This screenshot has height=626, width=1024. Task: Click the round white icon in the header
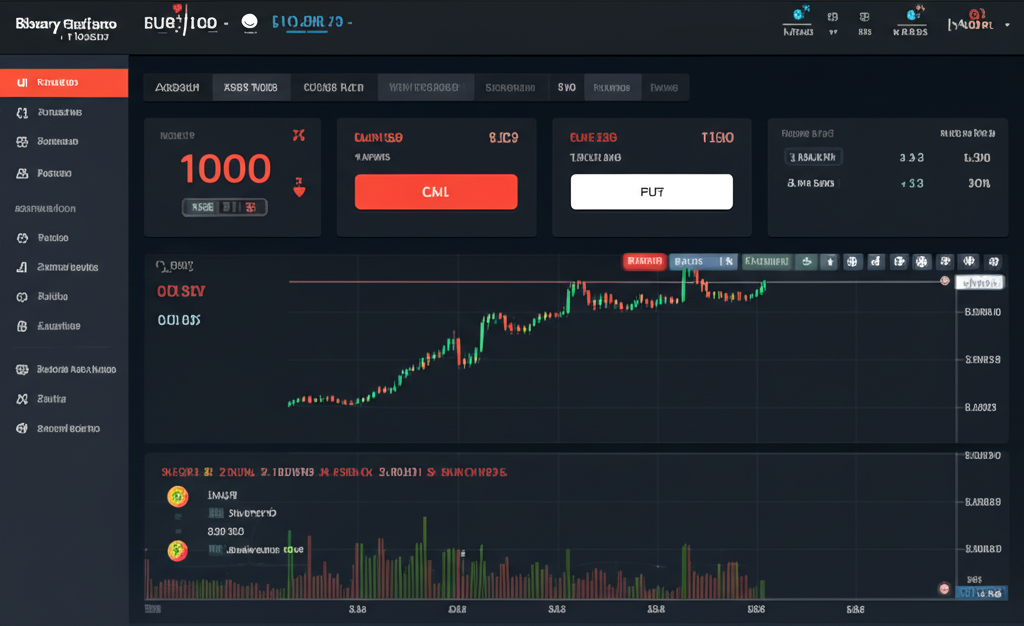pyautogui.click(x=250, y=22)
